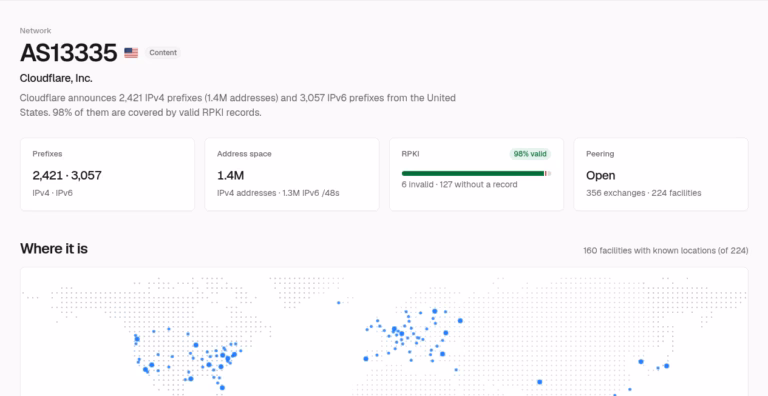Click the 6 invalid · 127 without a record text
This screenshot has width=768, height=396.
459,185
